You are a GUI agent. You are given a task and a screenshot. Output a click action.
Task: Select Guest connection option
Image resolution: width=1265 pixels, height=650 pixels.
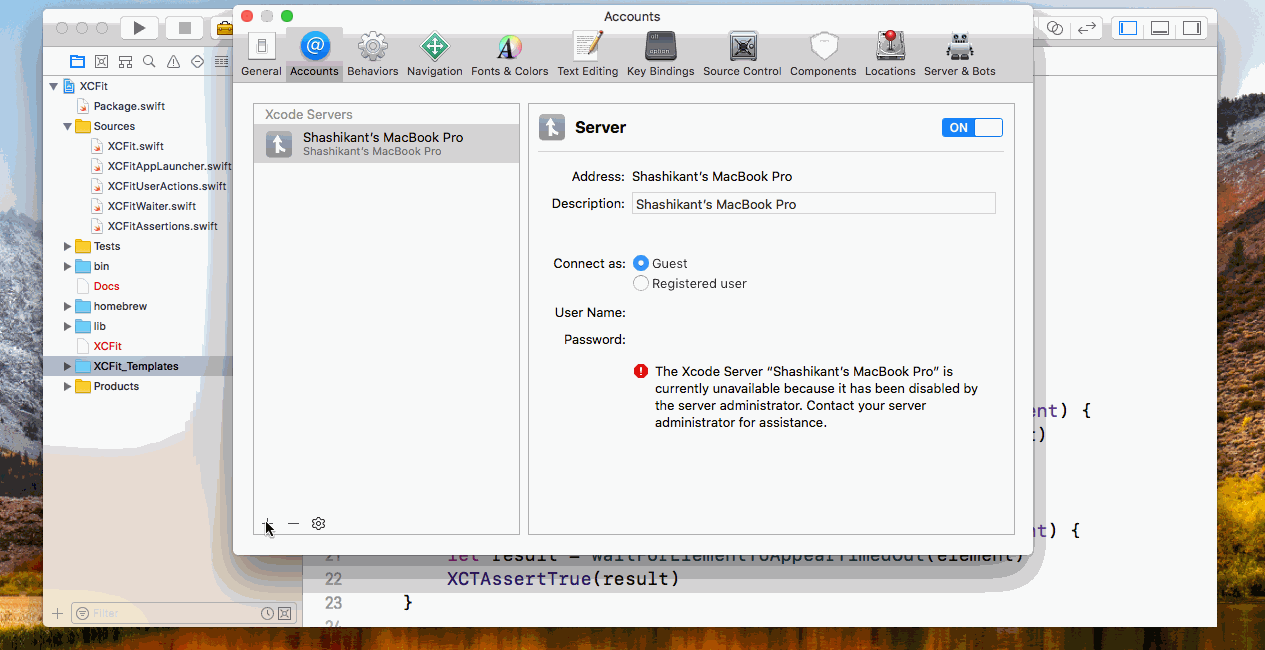click(x=641, y=263)
